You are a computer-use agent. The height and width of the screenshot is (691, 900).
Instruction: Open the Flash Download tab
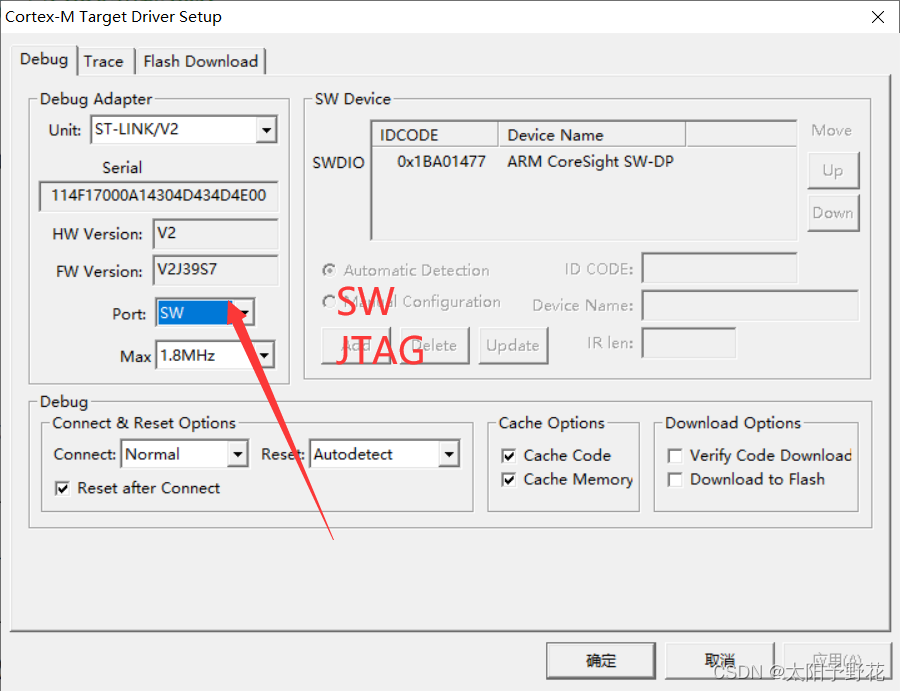tap(200, 61)
